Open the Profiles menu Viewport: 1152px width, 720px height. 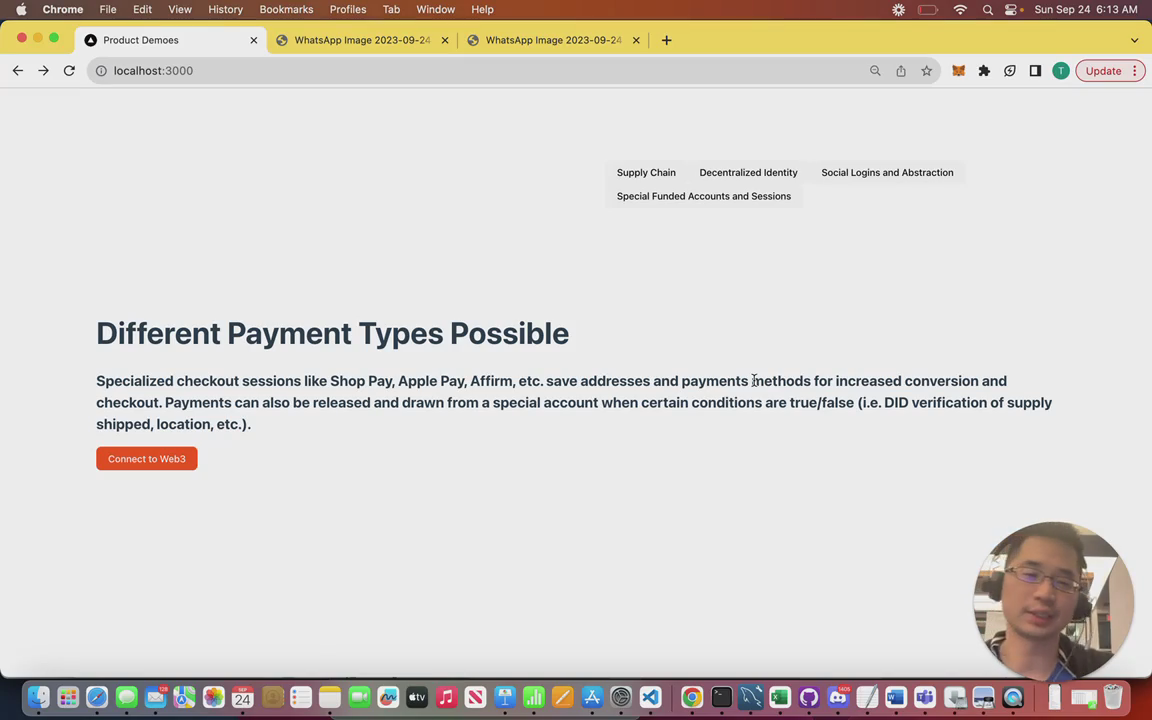(348, 10)
